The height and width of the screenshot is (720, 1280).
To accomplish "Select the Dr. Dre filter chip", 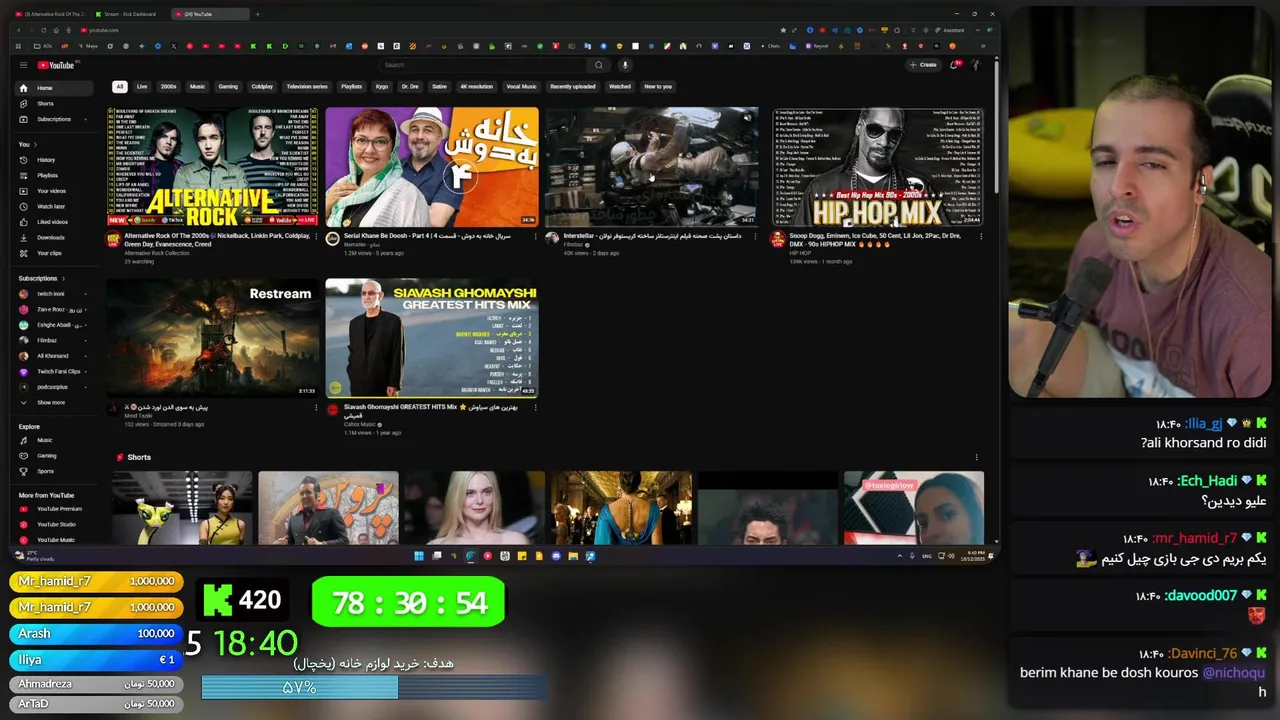I will (410, 86).
